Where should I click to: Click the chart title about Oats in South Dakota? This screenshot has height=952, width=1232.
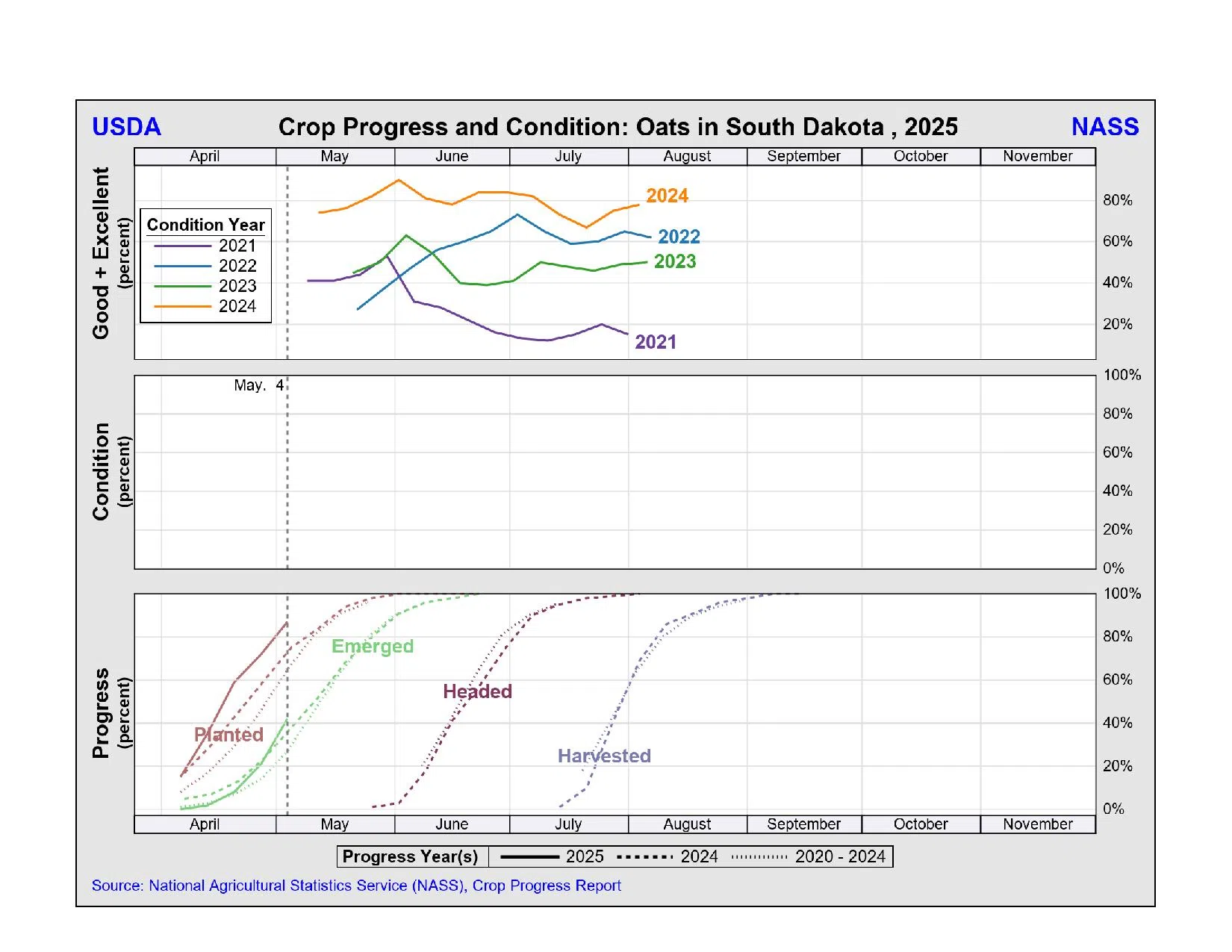tap(617, 127)
